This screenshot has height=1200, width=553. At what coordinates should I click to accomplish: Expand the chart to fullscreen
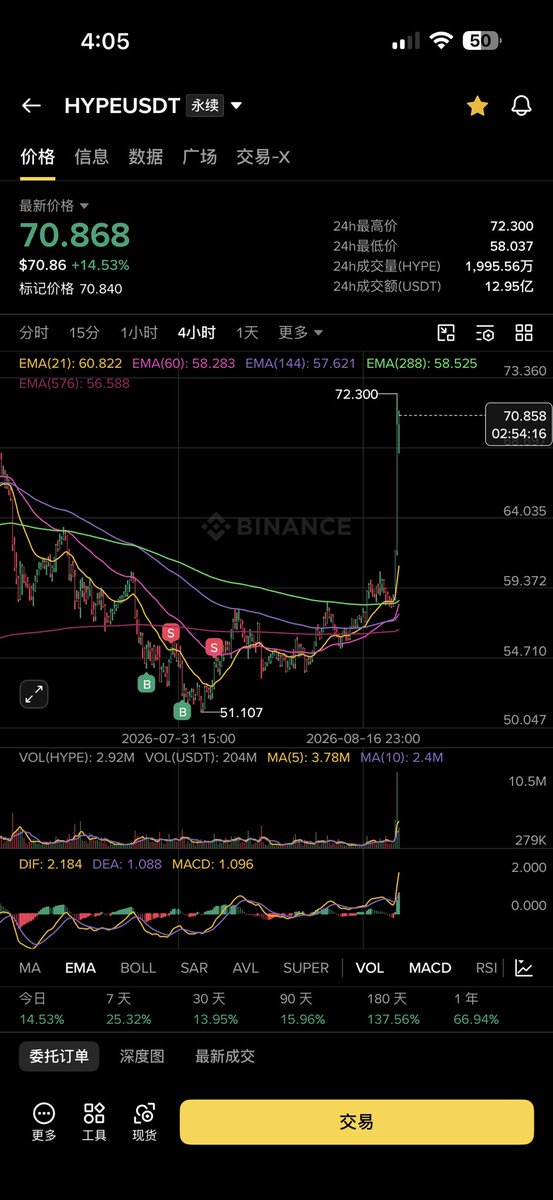pyautogui.click(x=34, y=694)
